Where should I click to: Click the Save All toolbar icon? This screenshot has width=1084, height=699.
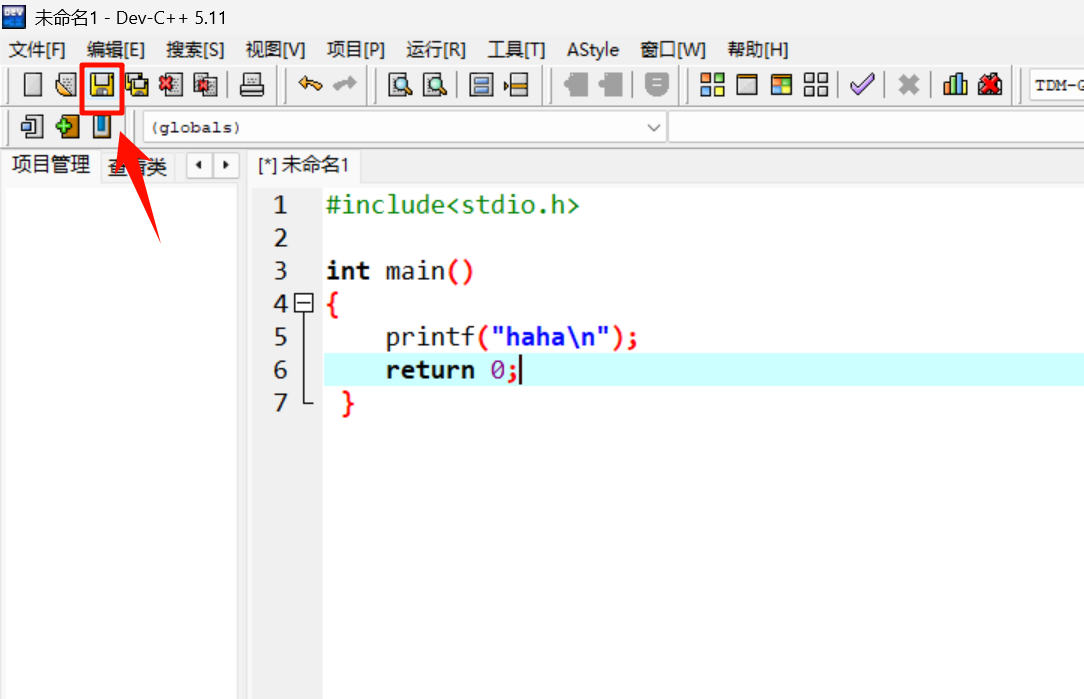pos(137,85)
